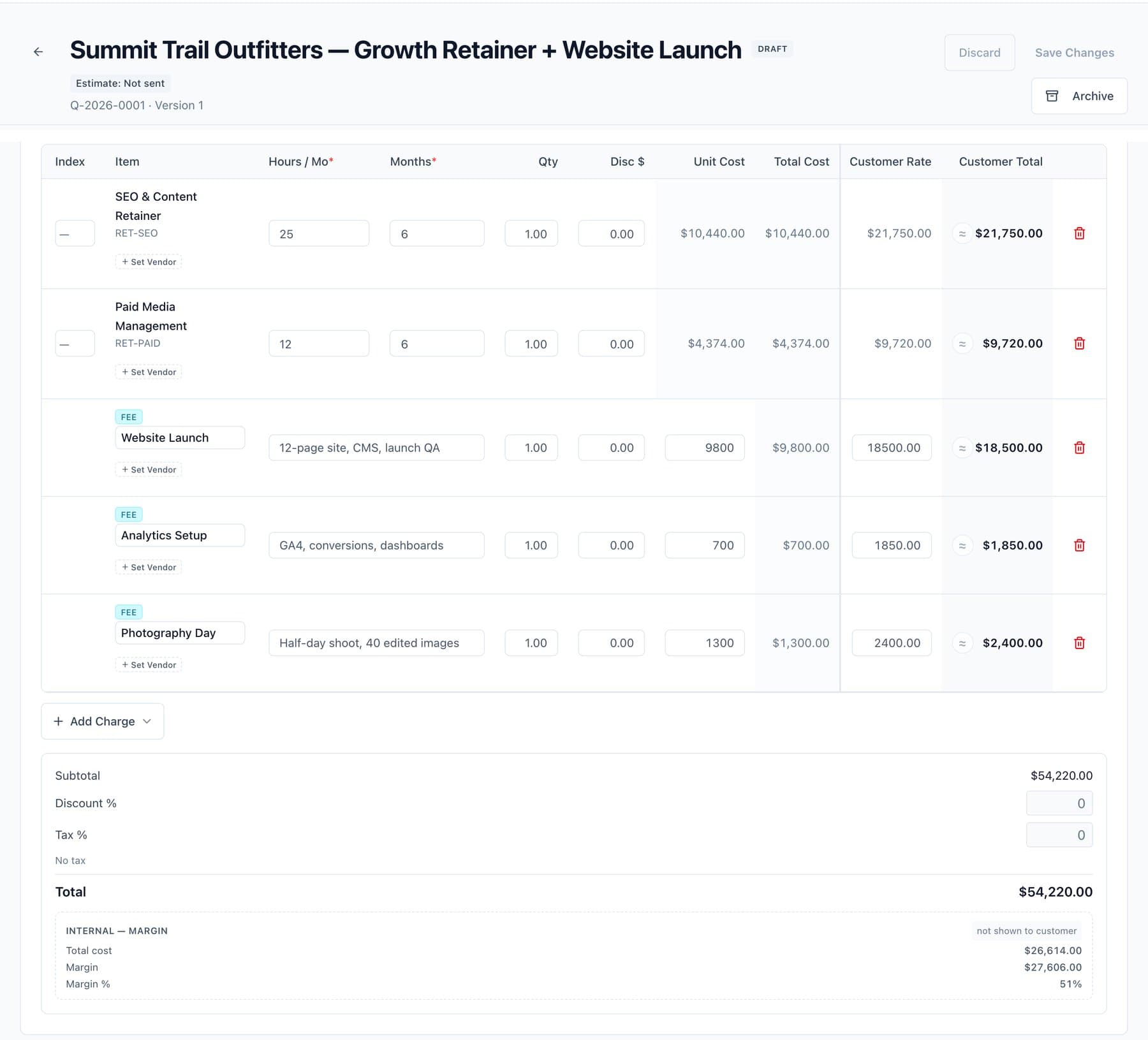Edit Months field for Paid Media Management
Image resolution: width=1148 pixels, height=1040 pixels.
click(x=437, y=344)
